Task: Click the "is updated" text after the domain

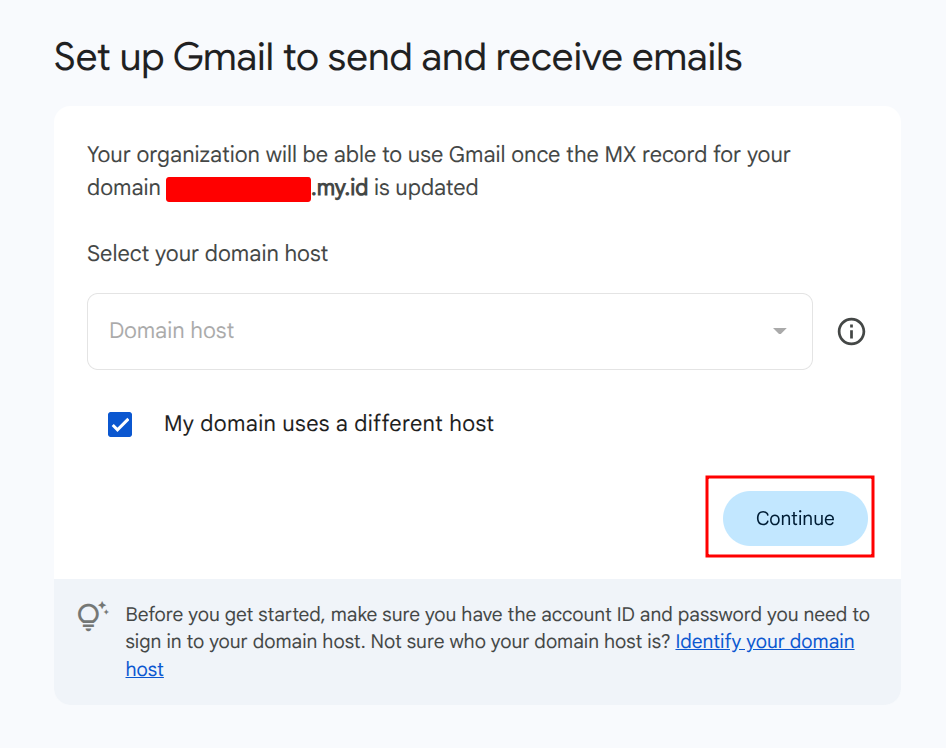Action: [427, 188]
